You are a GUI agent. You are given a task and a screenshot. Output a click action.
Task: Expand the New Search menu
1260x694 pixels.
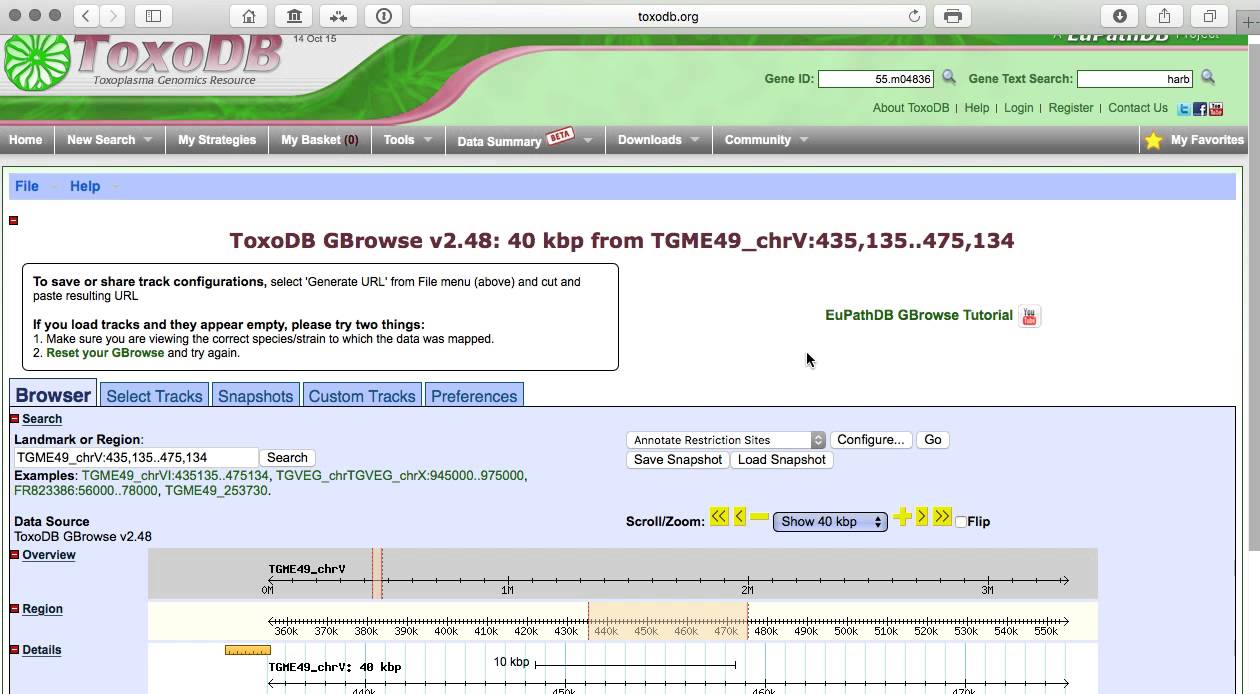109,140
